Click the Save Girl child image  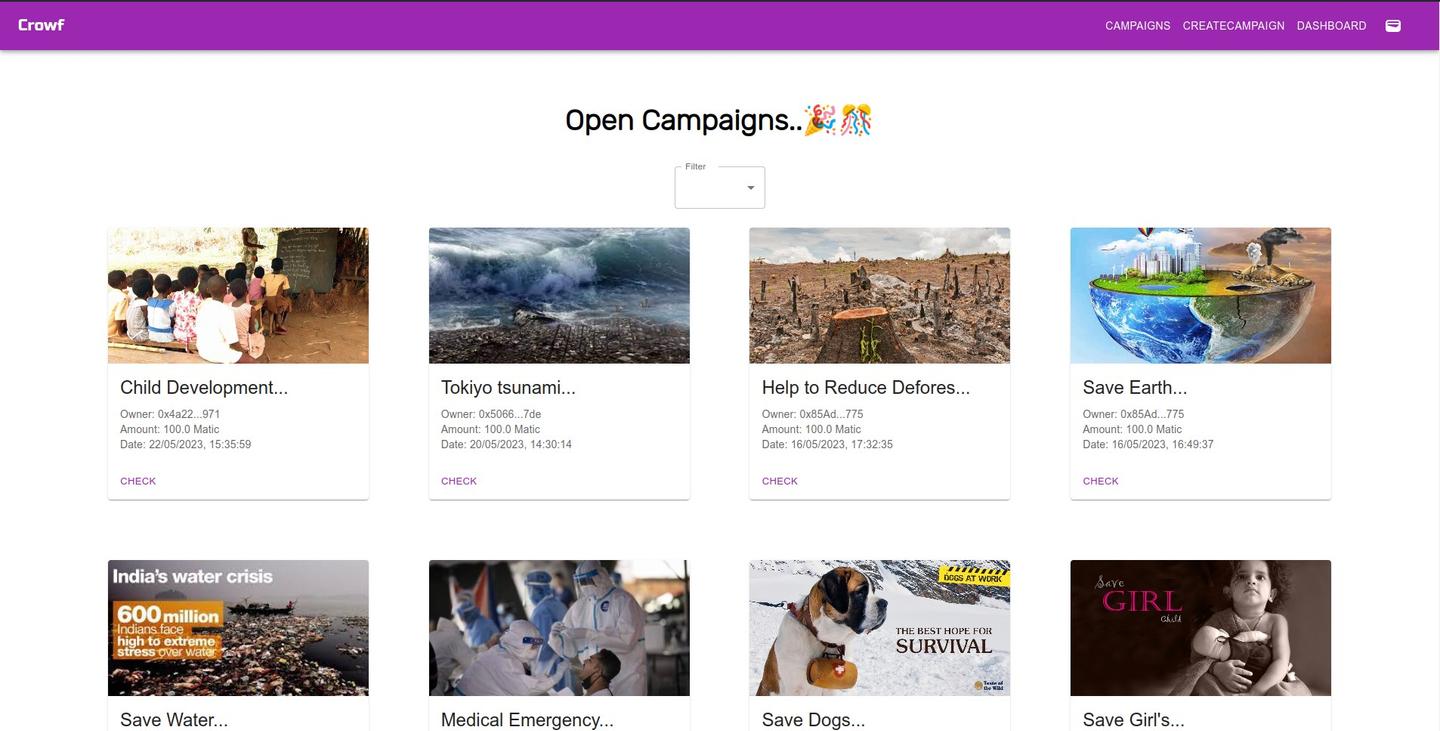(x=1200, y=627)
